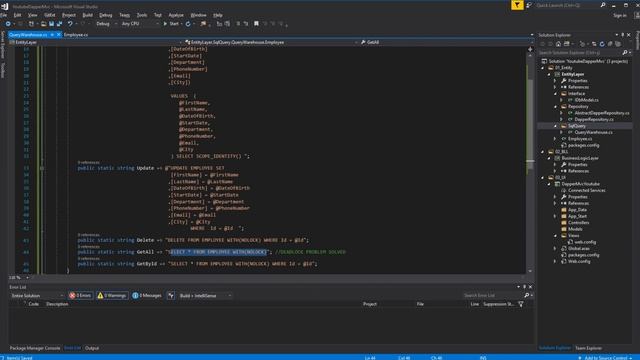The height and width of the screenshot is (360, 640).
Task: Click the browser refresh icon beside Start
Action: pyautogui.click(x=188, y=24)
